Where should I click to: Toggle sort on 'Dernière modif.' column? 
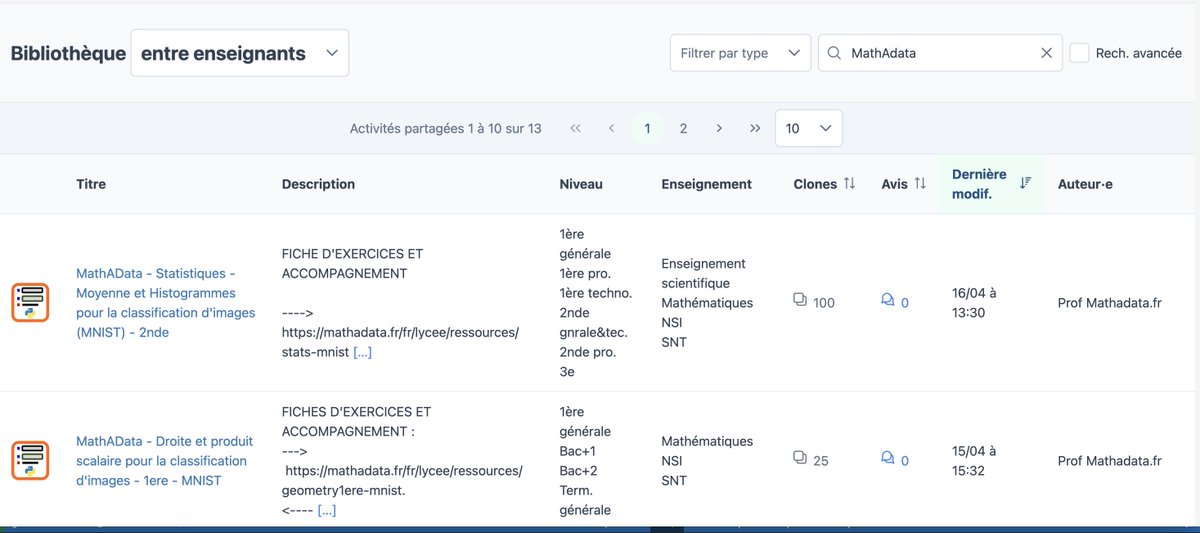(x=992, y=183)
